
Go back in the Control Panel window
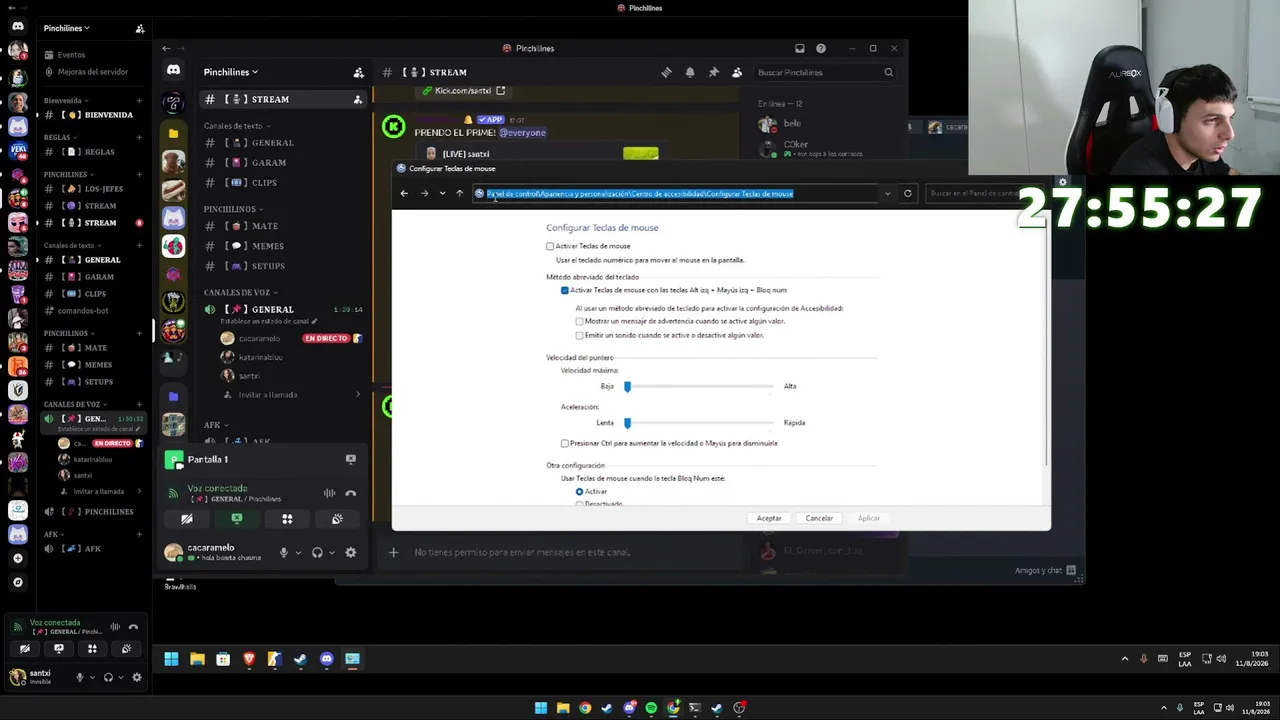404,194
